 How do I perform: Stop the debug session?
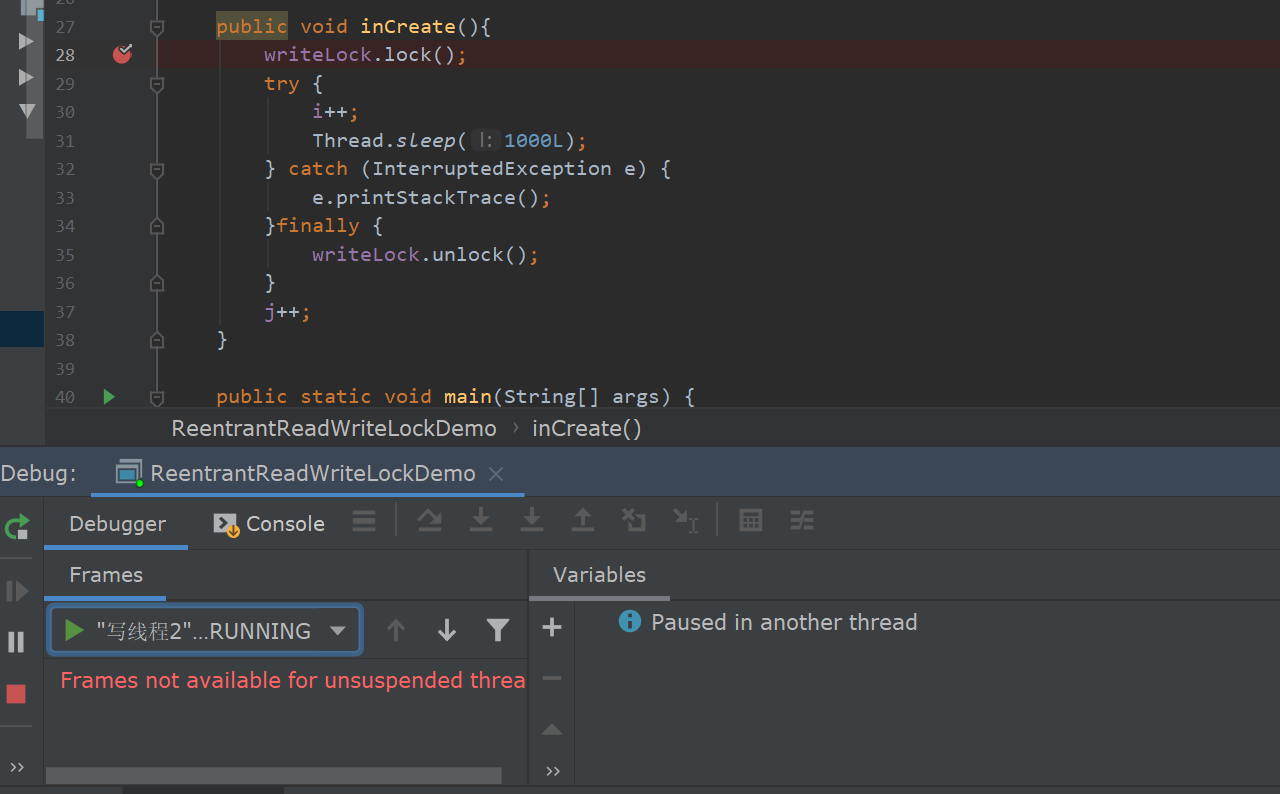[x=16, y=694]
